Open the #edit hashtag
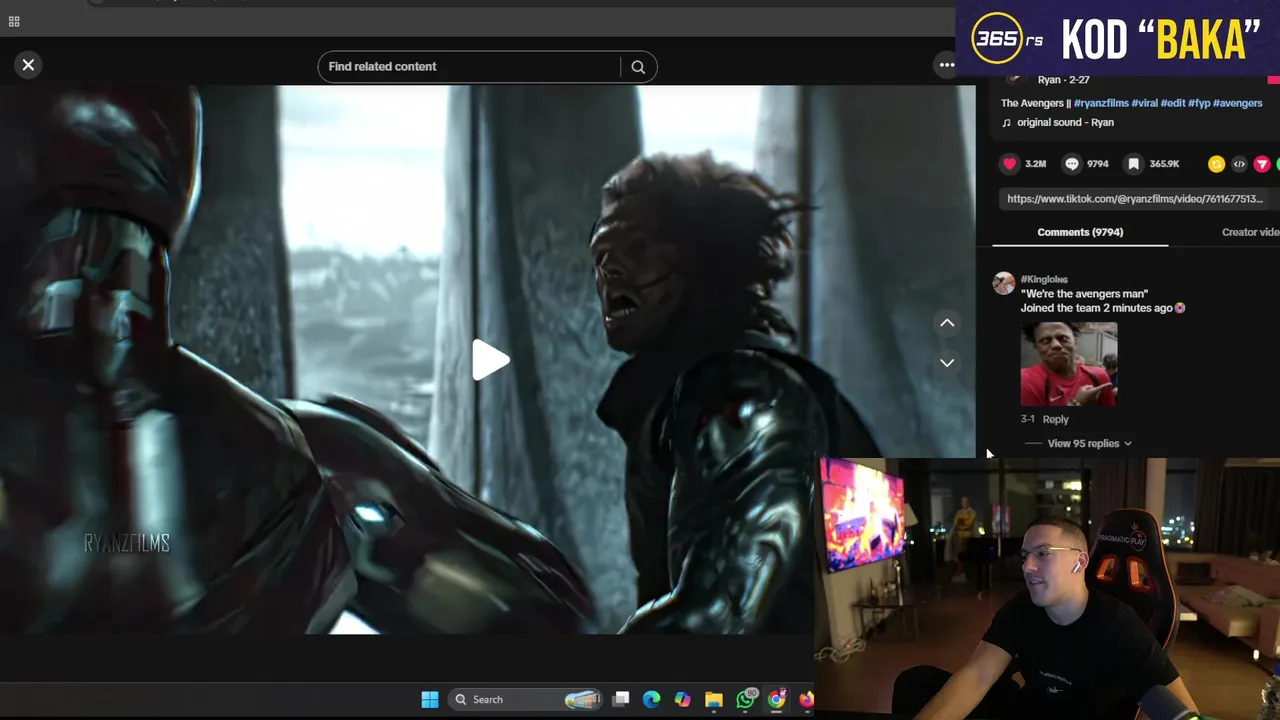The width and height of the screenshot is (1280, 720). 1172,103
